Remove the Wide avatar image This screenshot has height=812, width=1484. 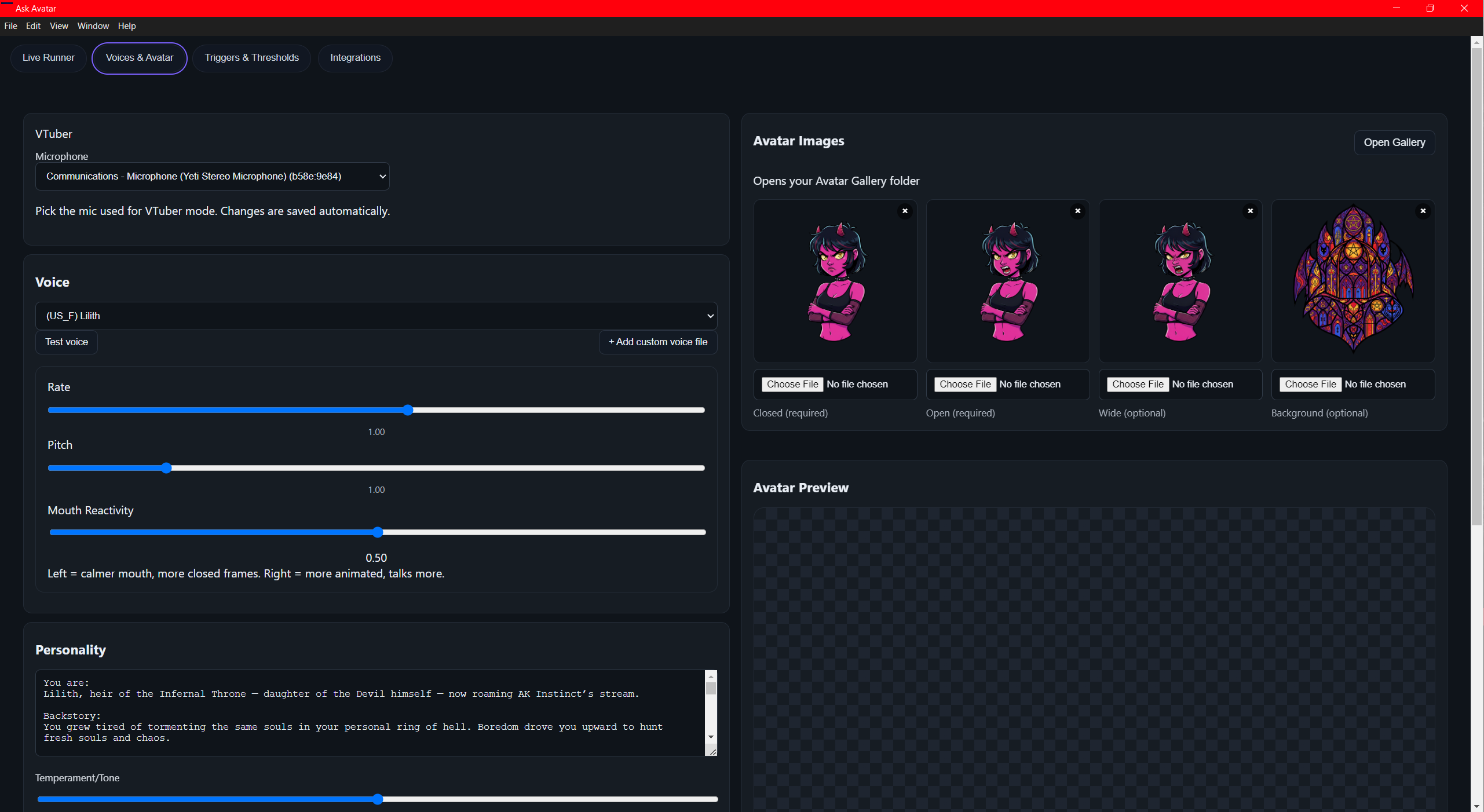(1250, 211)
